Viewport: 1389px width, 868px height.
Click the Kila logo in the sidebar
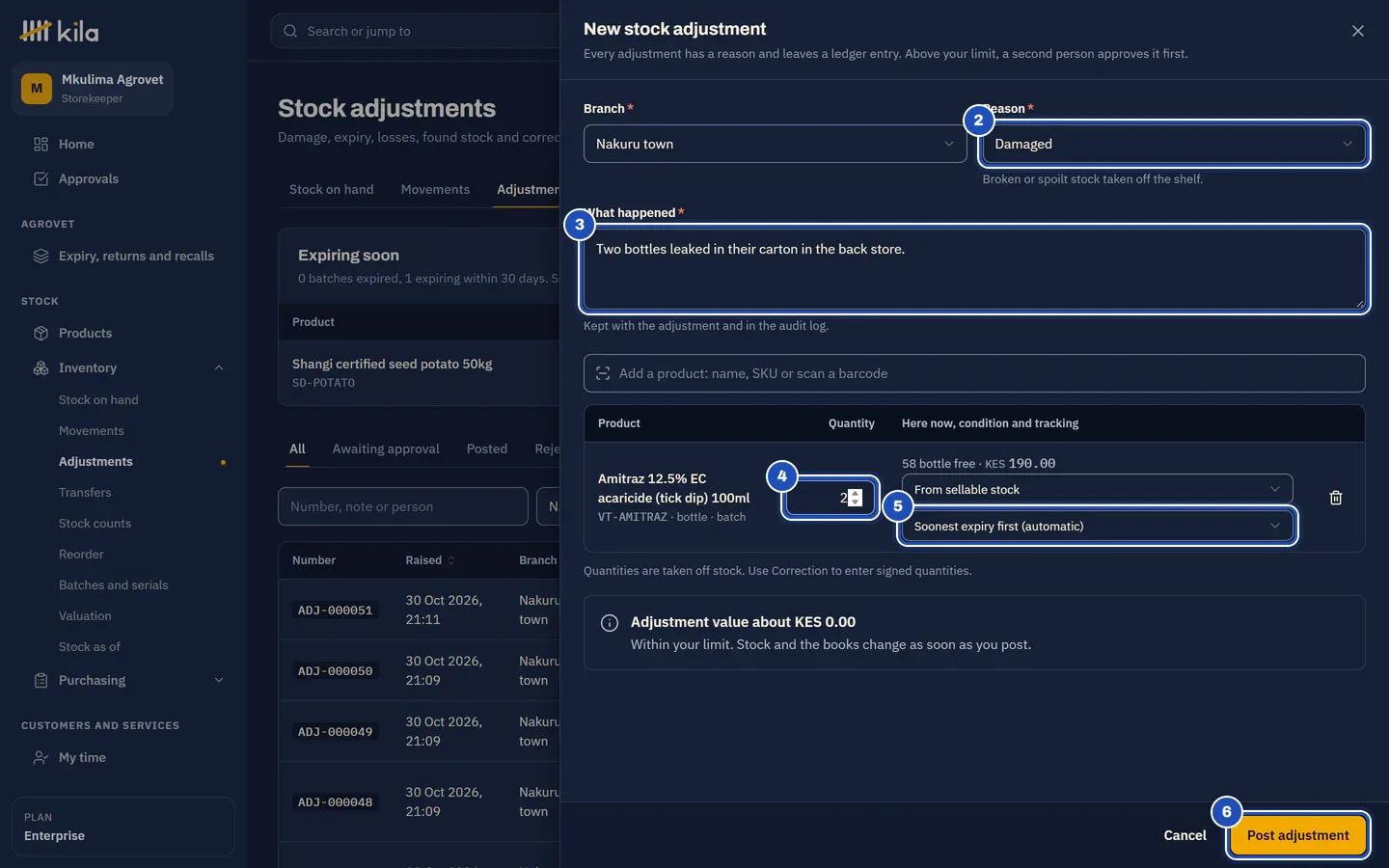tap(59, 31)
